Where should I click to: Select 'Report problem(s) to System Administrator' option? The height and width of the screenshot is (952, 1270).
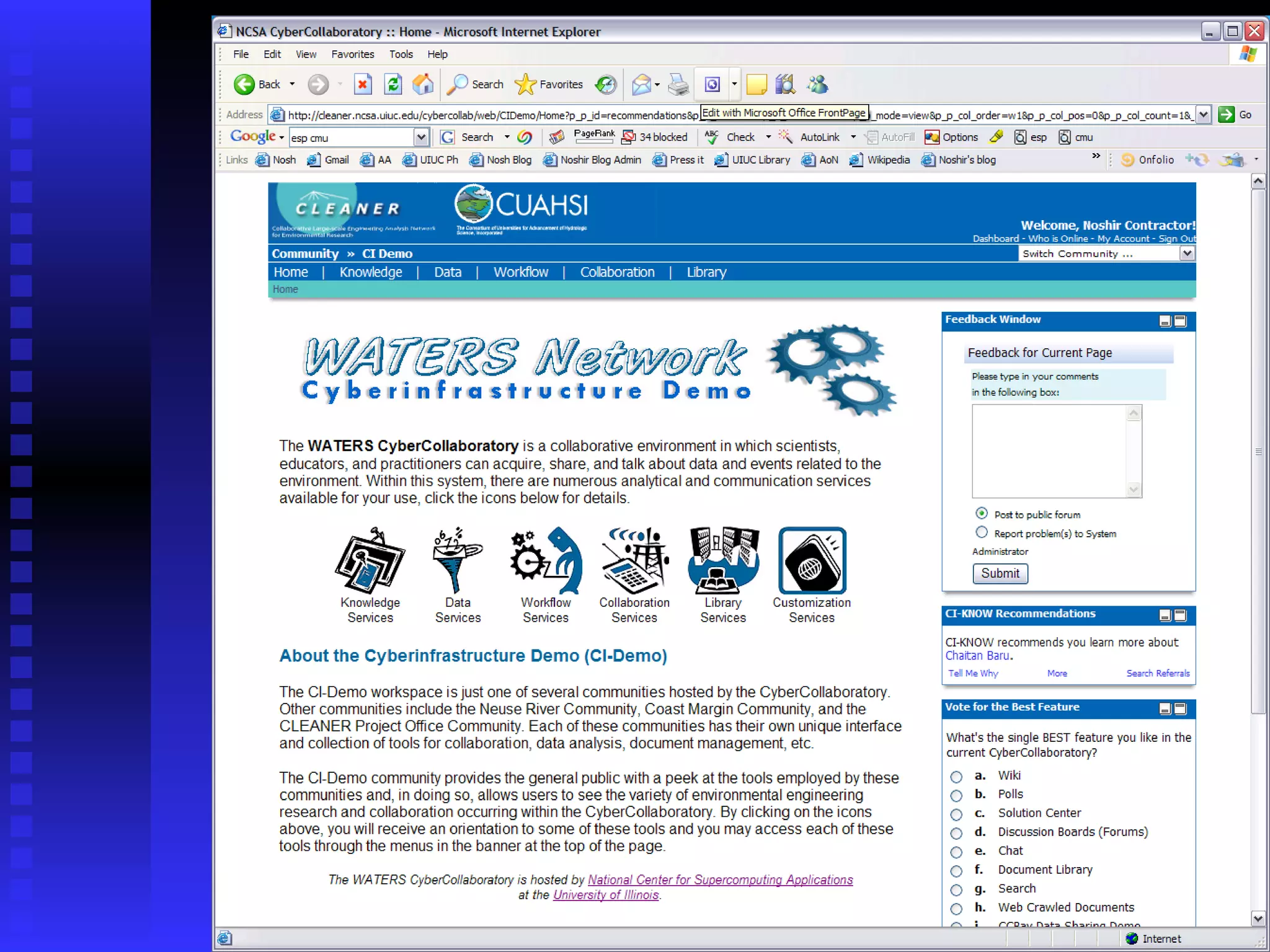pyautogui.click(x=982, y=532)
